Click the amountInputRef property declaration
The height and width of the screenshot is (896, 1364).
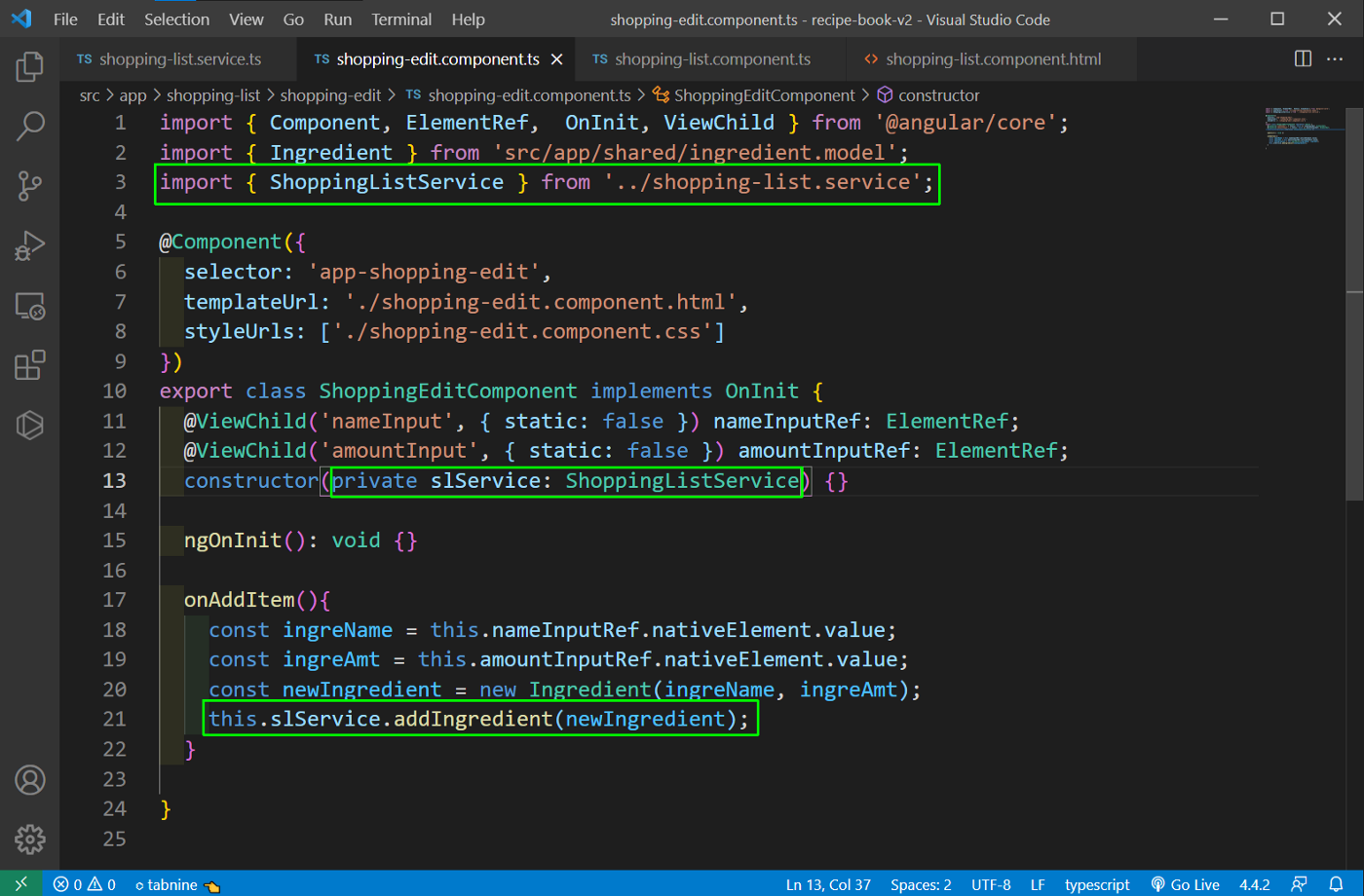pyautogui.click(x=824, y=451)
